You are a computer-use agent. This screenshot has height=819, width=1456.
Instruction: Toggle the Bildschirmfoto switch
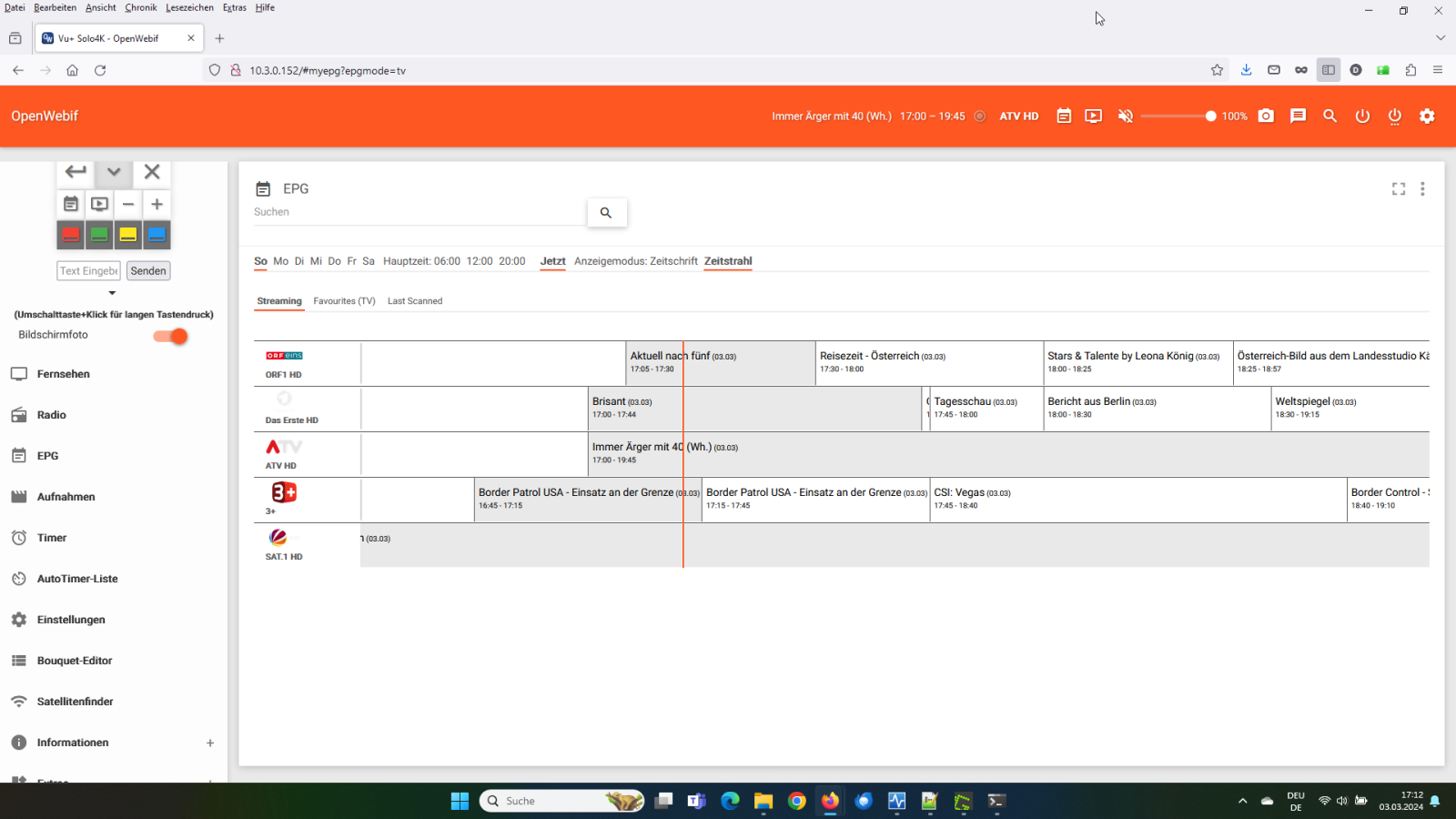pyautogui.click(x=170, y=336)
